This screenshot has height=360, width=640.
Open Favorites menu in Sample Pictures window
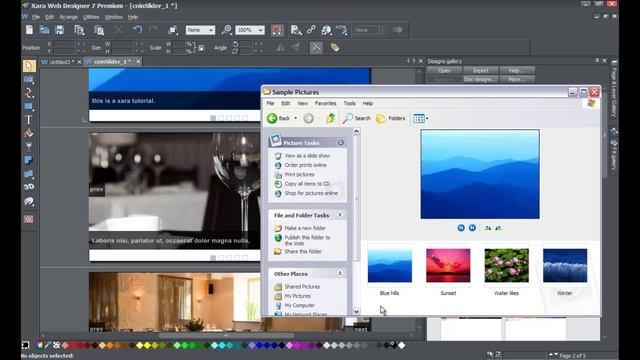[x=325, y=104]
